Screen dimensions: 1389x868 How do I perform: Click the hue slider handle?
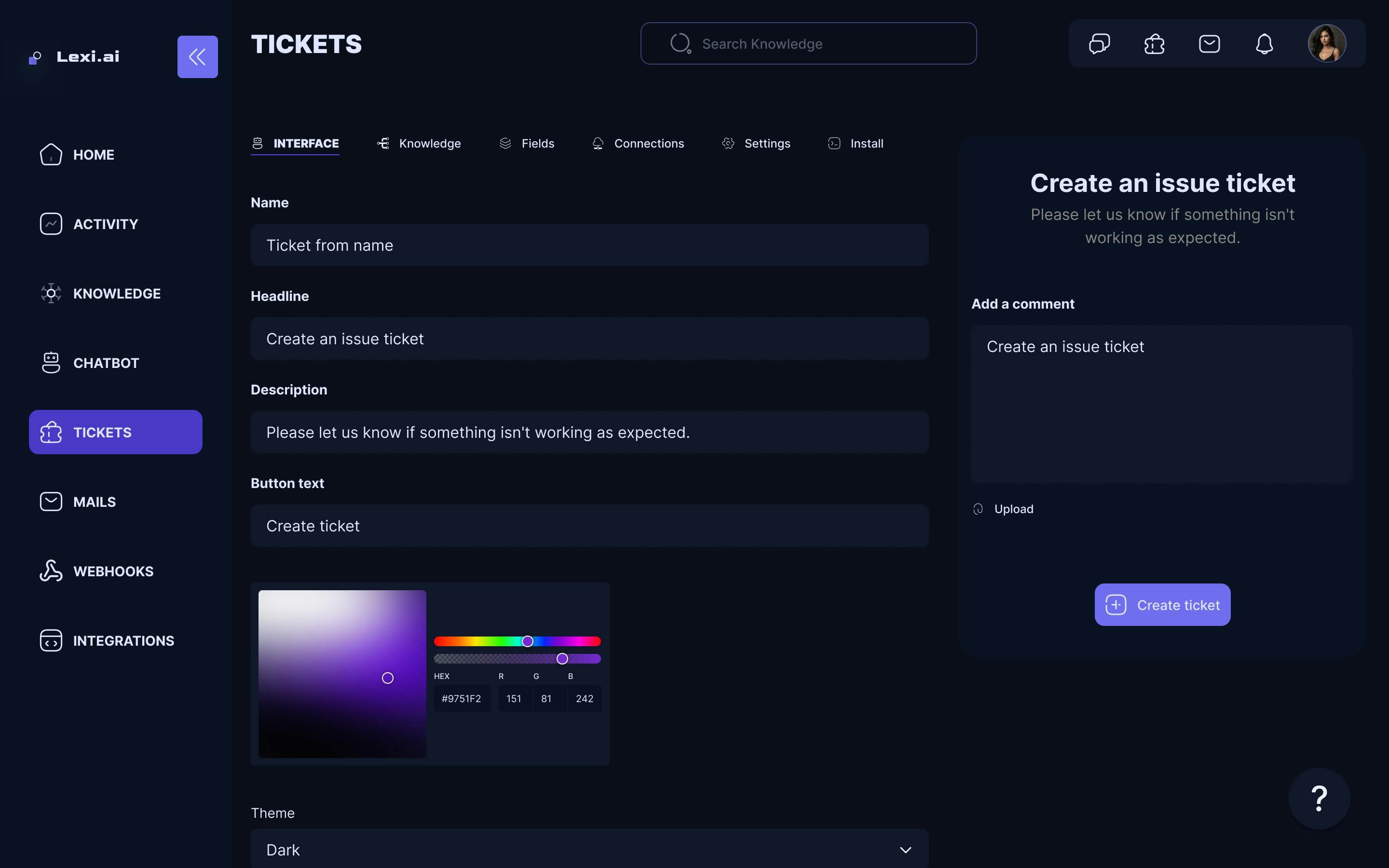click(x=528, y=641)
